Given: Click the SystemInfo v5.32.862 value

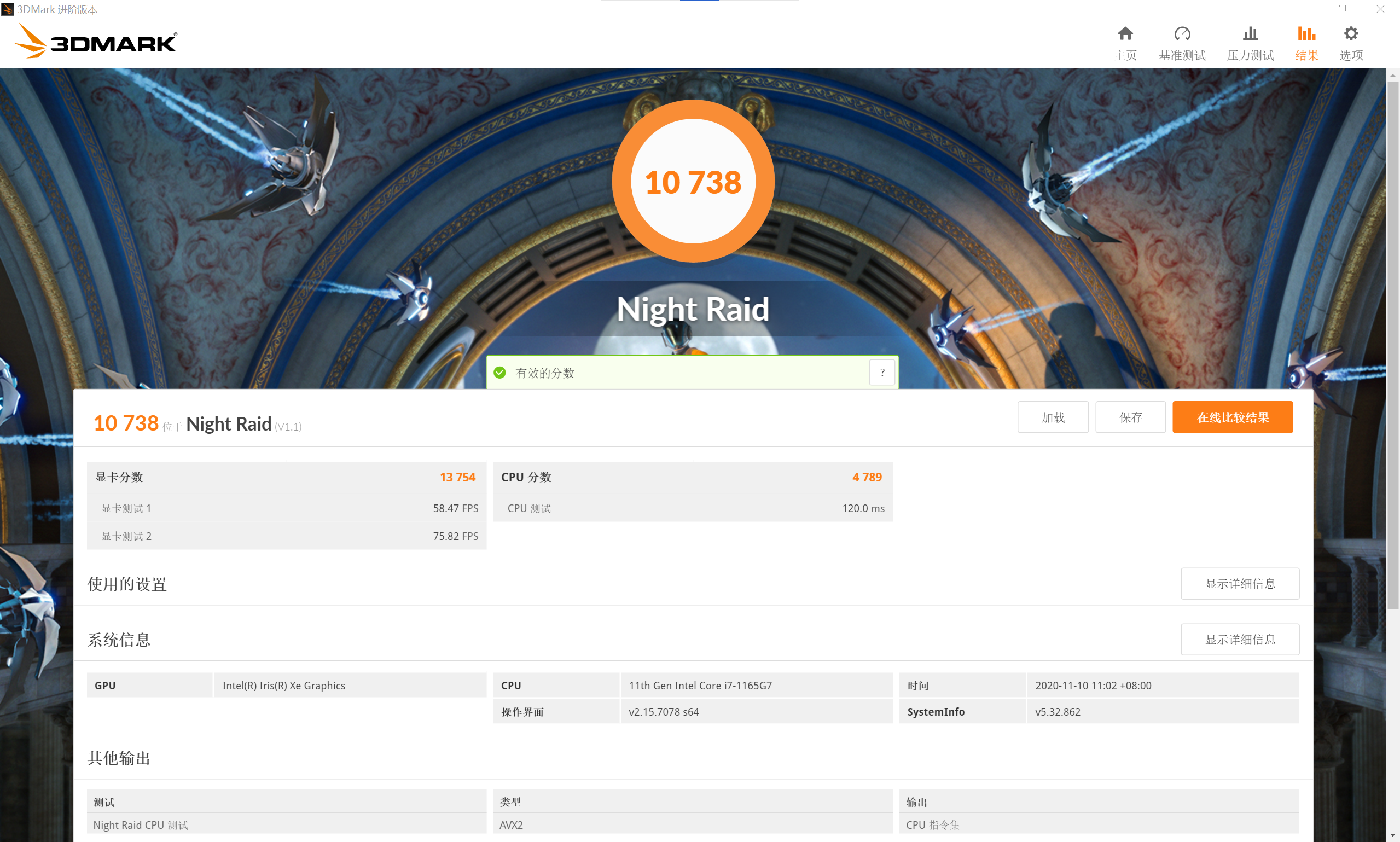Looking at the screenshot, I should pyautogui.click(x=1058, y=711).
